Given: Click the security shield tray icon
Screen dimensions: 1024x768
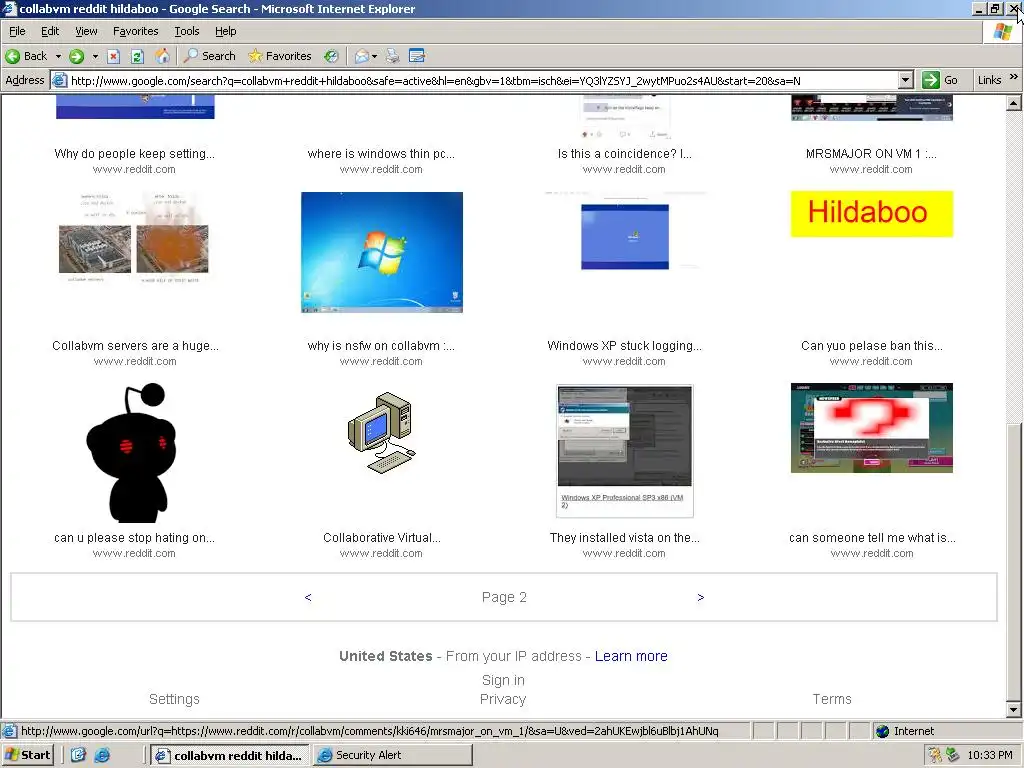Looking at the screenshot, I should coord(935,755).
